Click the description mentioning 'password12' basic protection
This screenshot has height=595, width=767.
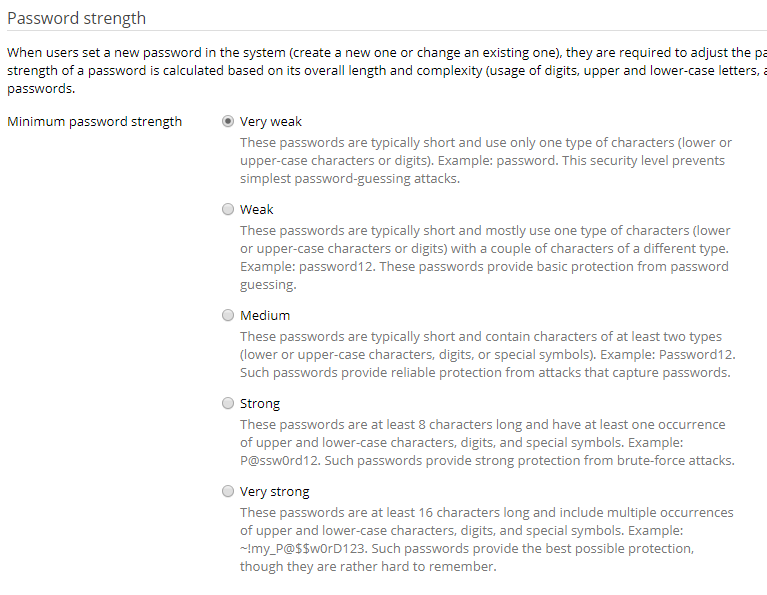pyautogui.click(x=485, y=257)
